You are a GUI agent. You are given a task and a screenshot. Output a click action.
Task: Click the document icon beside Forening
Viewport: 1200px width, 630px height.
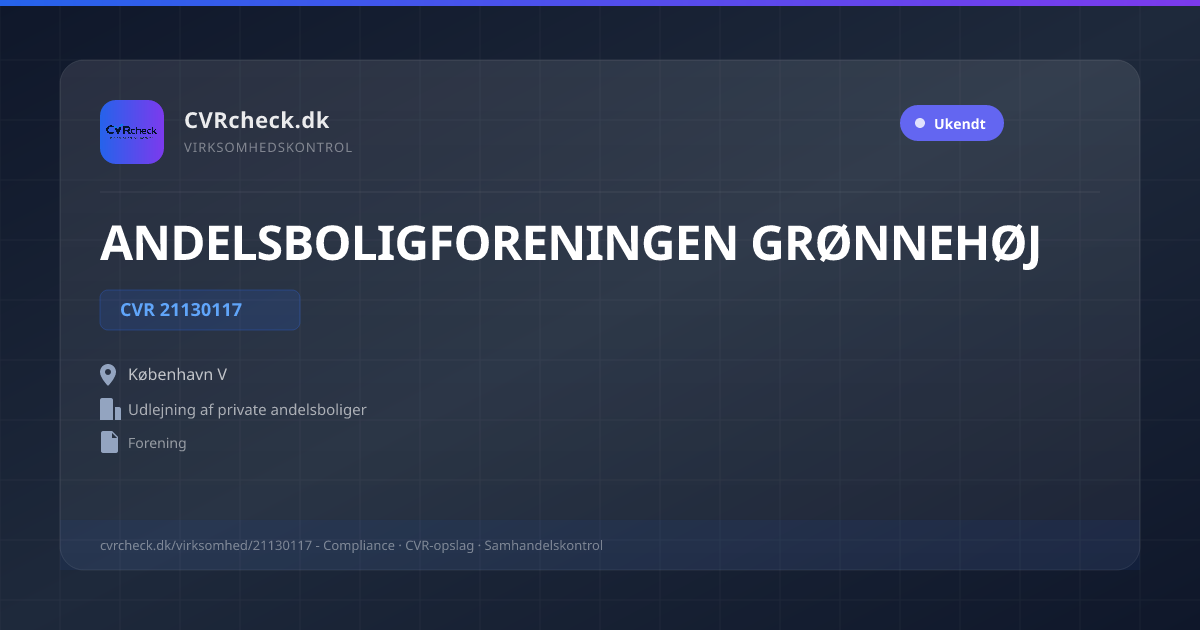(109, 442)
